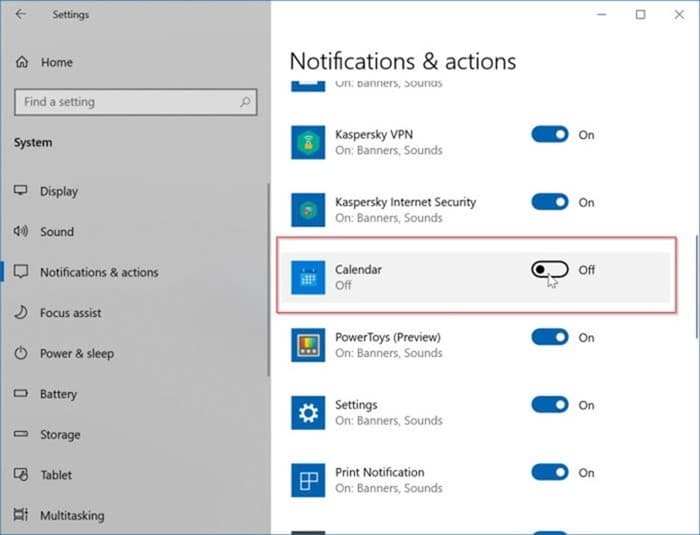The image size is (700, 535).
Task: Click the Home label
Action: click(57, 63)
